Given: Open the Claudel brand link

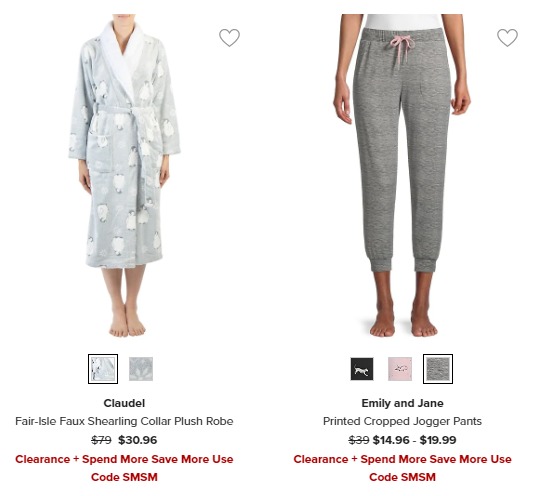Looking at the screenshot, I should point(124,403).
